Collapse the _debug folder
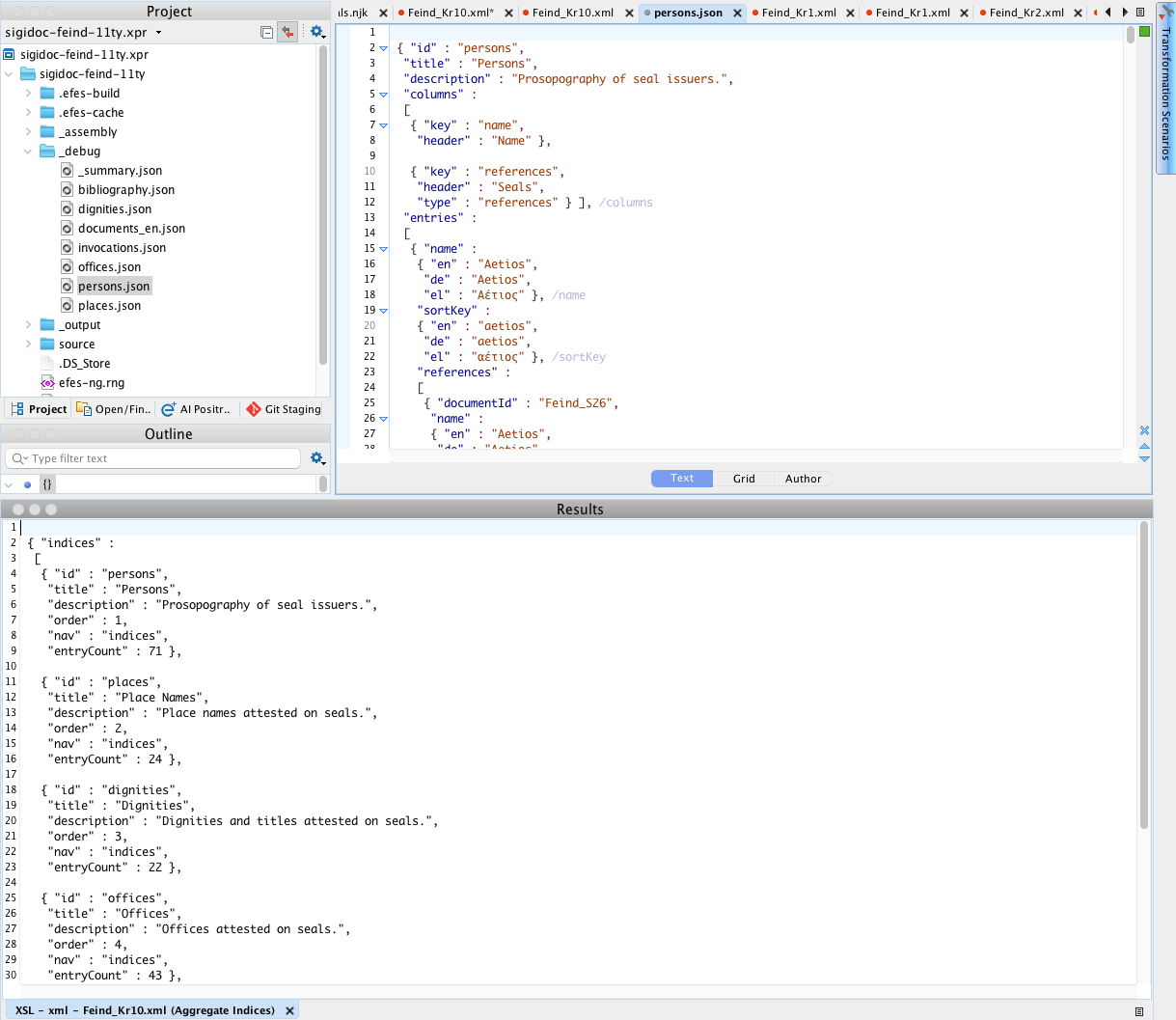The image size is (1176, 1020). (x=29, y=152)
